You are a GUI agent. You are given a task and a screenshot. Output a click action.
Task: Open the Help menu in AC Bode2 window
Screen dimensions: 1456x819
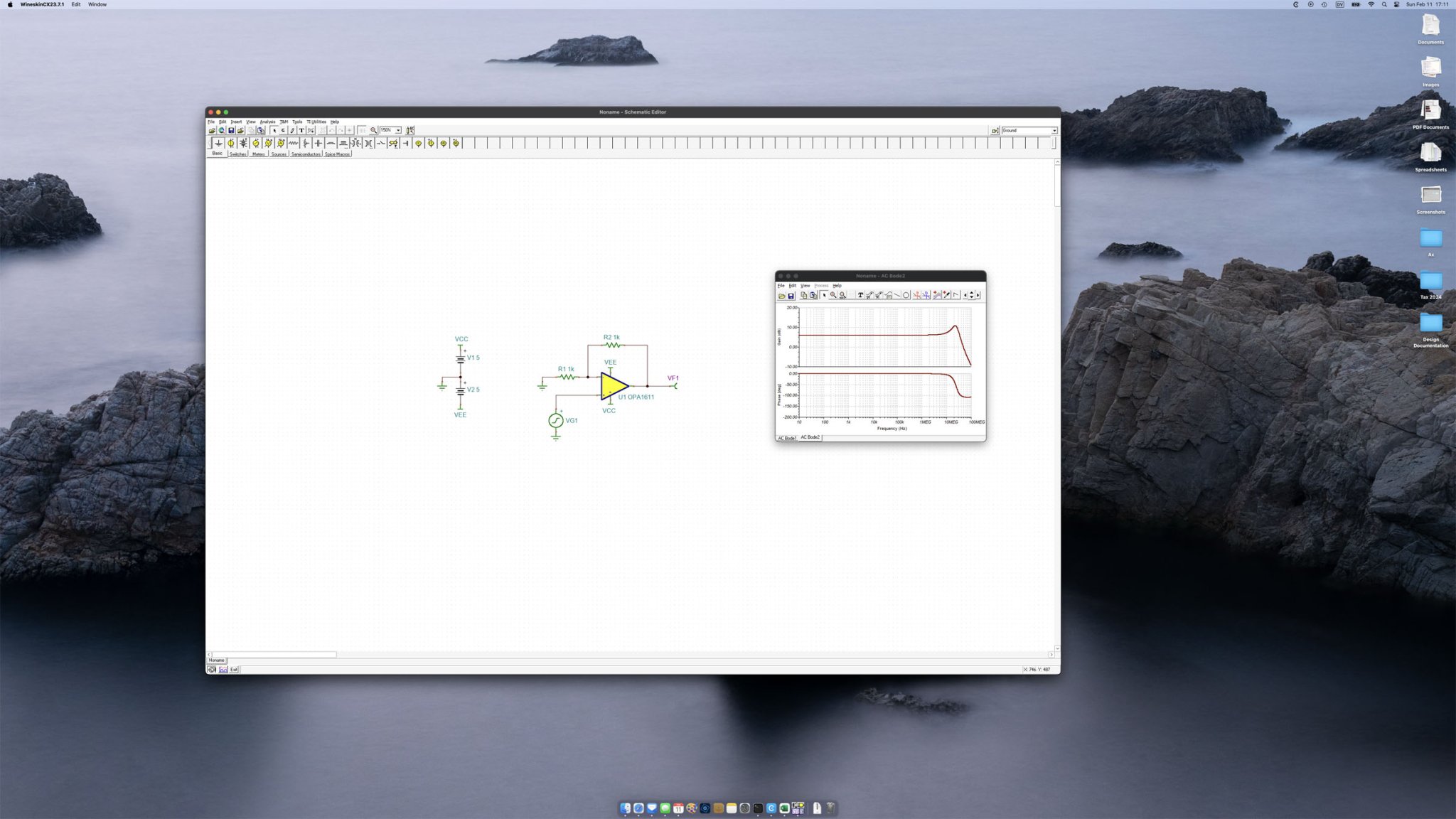click(x=837, y=285)
